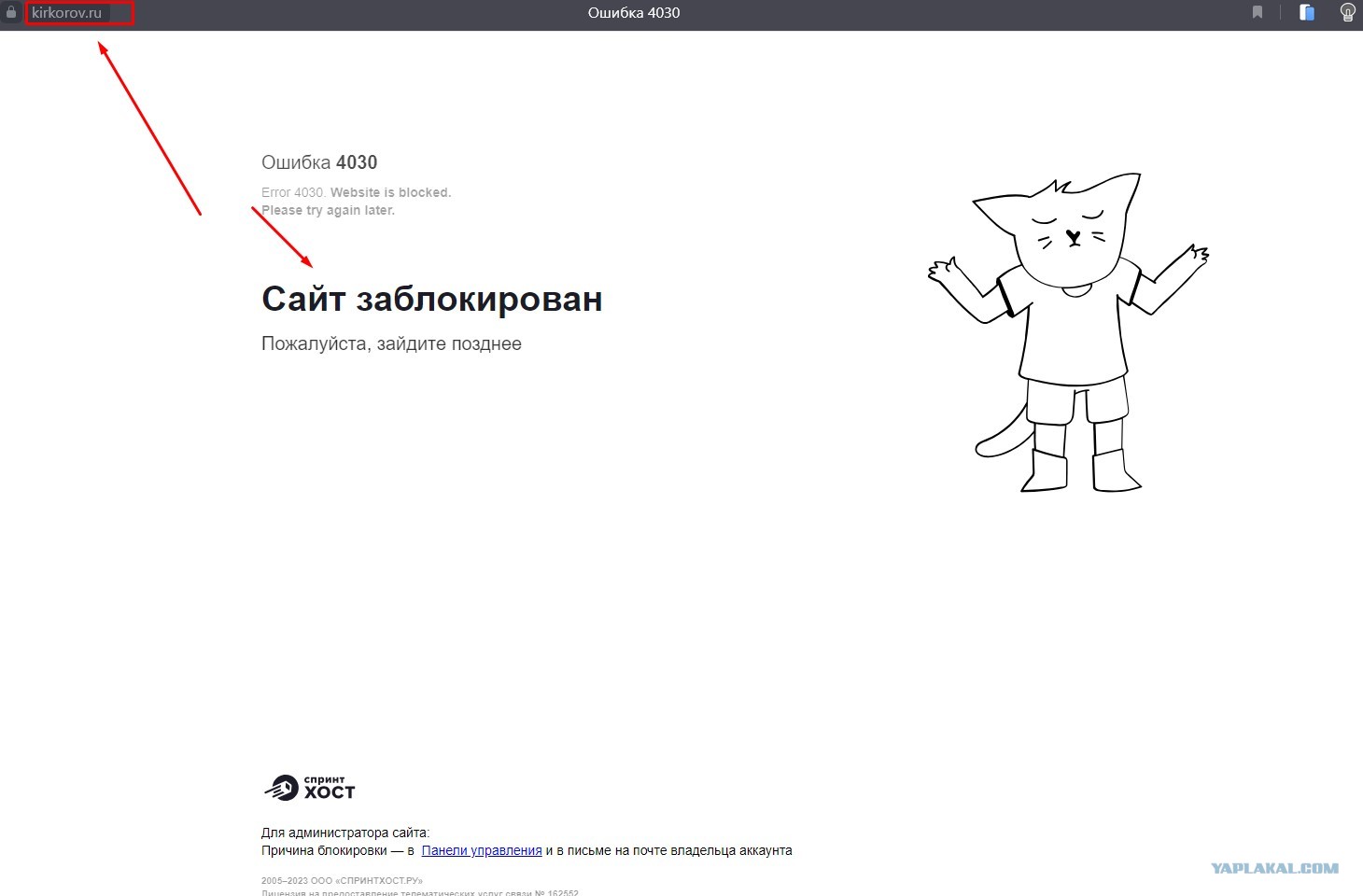Click the "Причина блокировки — в" text
The width and height of the screenshot is (1363, 896).
coord(338,850)
